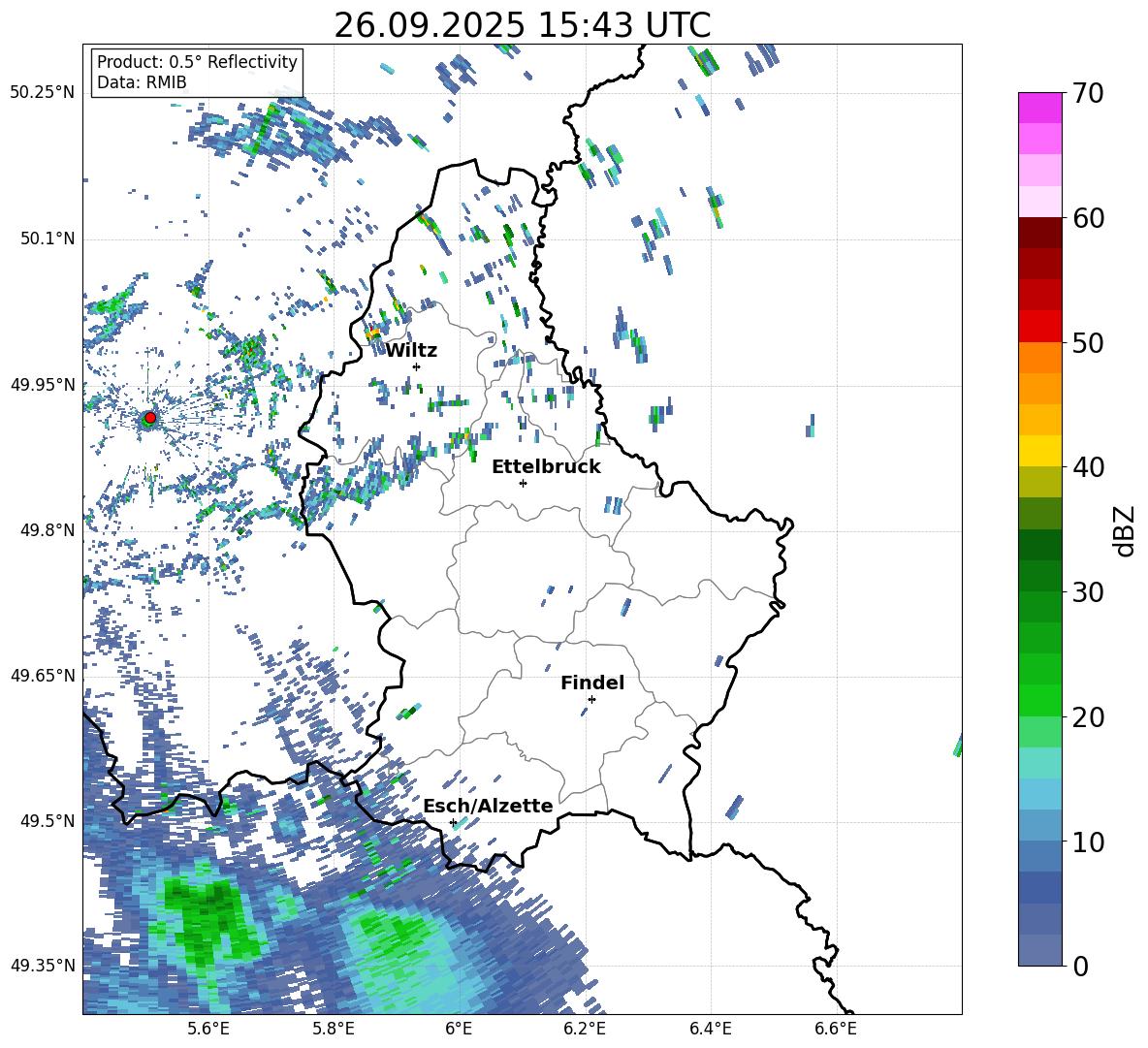Click the magenta 70 dBZ colorbar segment
Image resolution: width=1148 pixels, height=1048 pixels.
[1039, 108]
